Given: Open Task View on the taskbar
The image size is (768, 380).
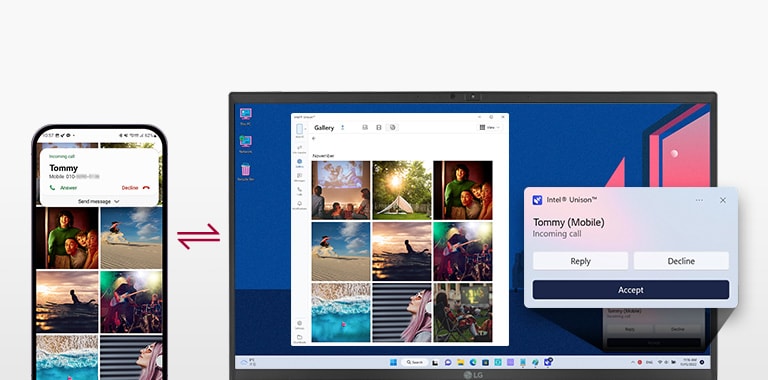Looking at the screenshot, I should point(435,362).
